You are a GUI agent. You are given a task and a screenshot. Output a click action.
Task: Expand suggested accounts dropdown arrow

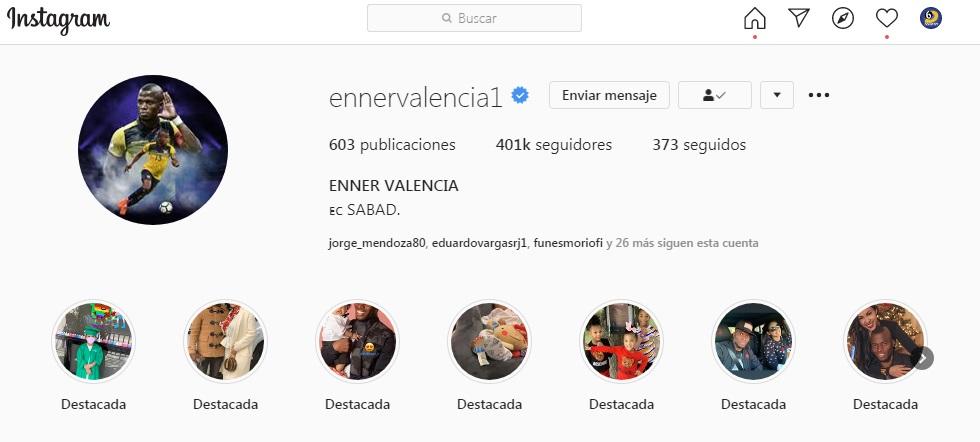click(x=777, y=95)
